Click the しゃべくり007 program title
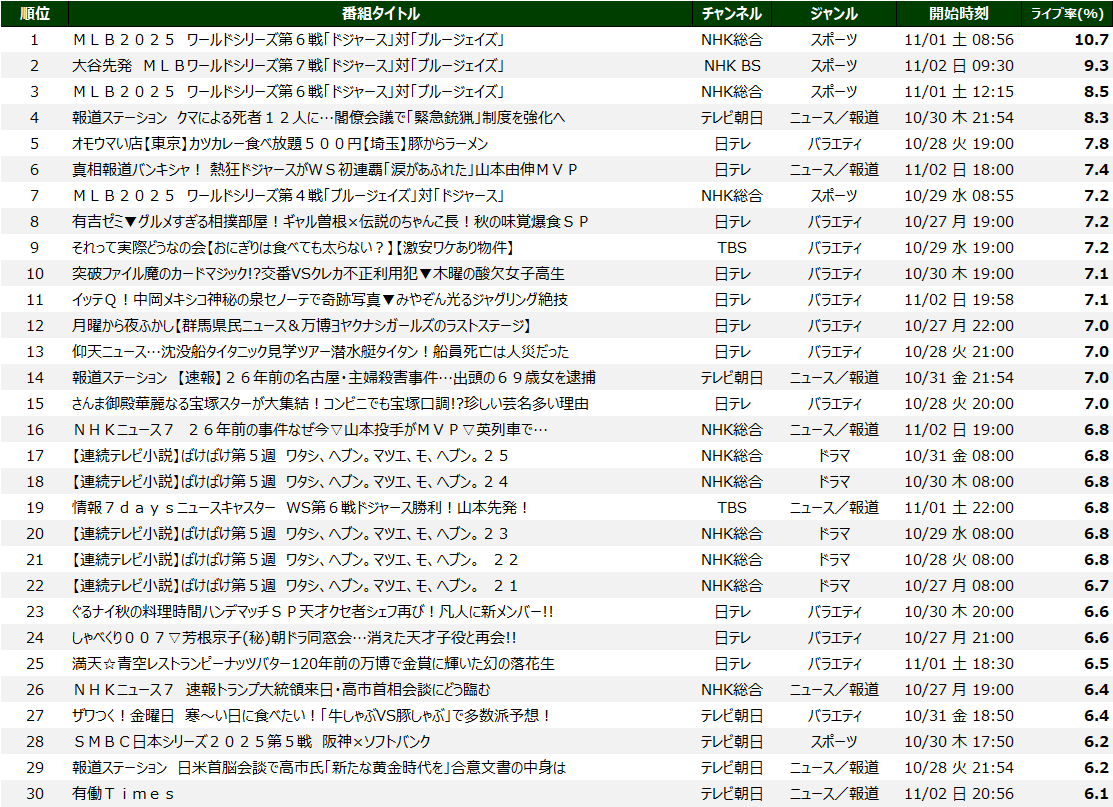Screen dimensions: 1113x807 (294, 638)
